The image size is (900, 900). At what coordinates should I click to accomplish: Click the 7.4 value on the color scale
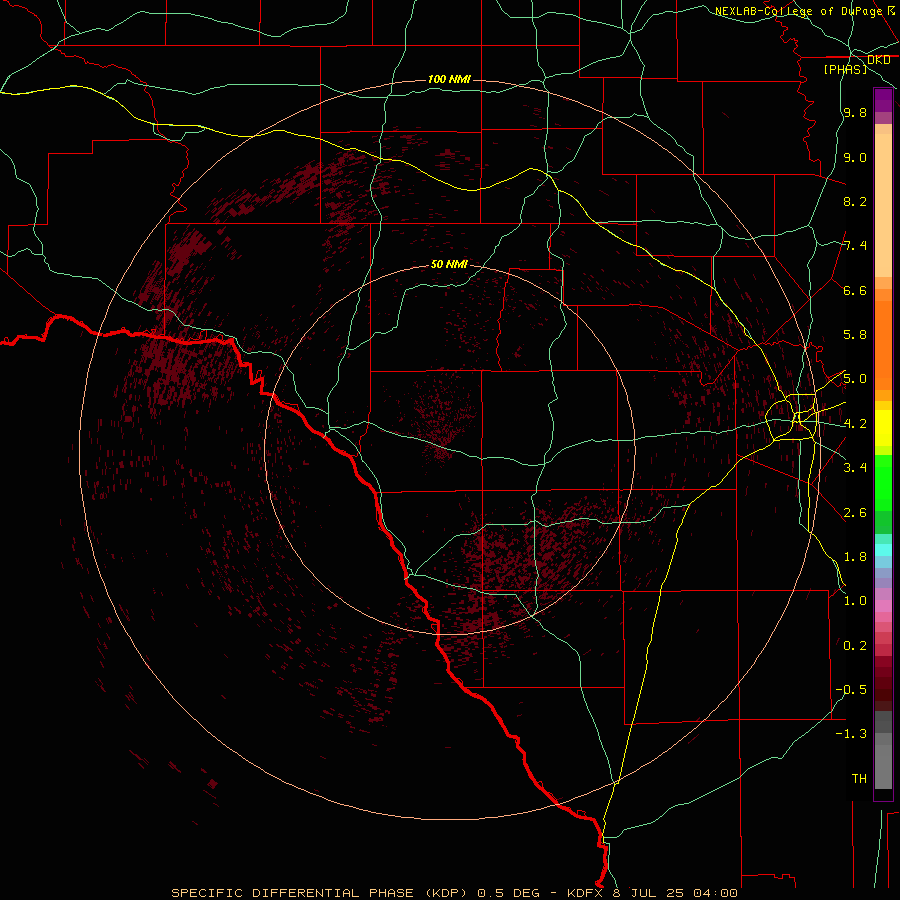855,246
